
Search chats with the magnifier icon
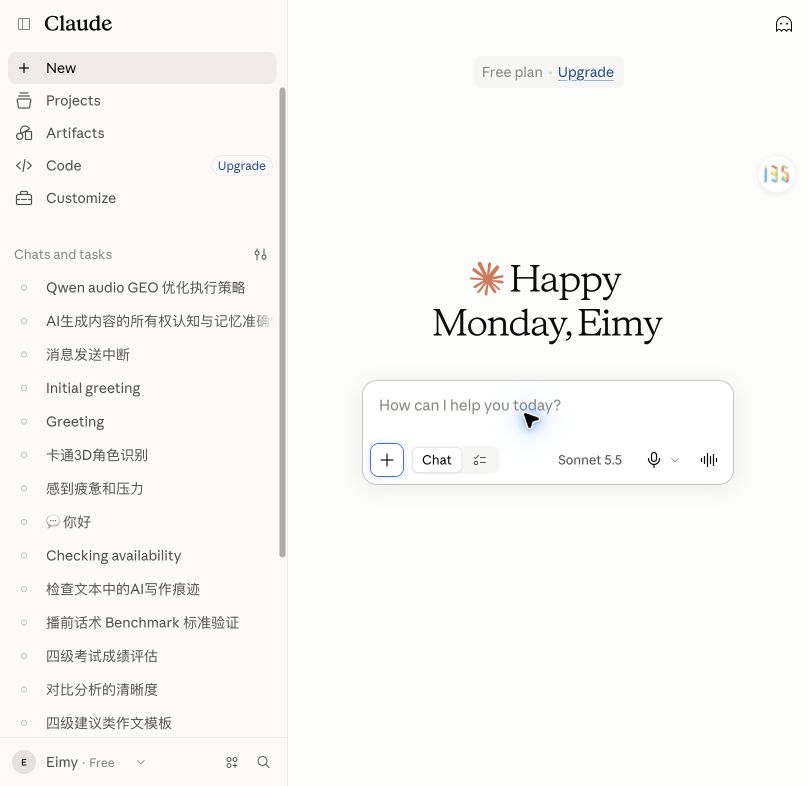(x=263, y=762)
